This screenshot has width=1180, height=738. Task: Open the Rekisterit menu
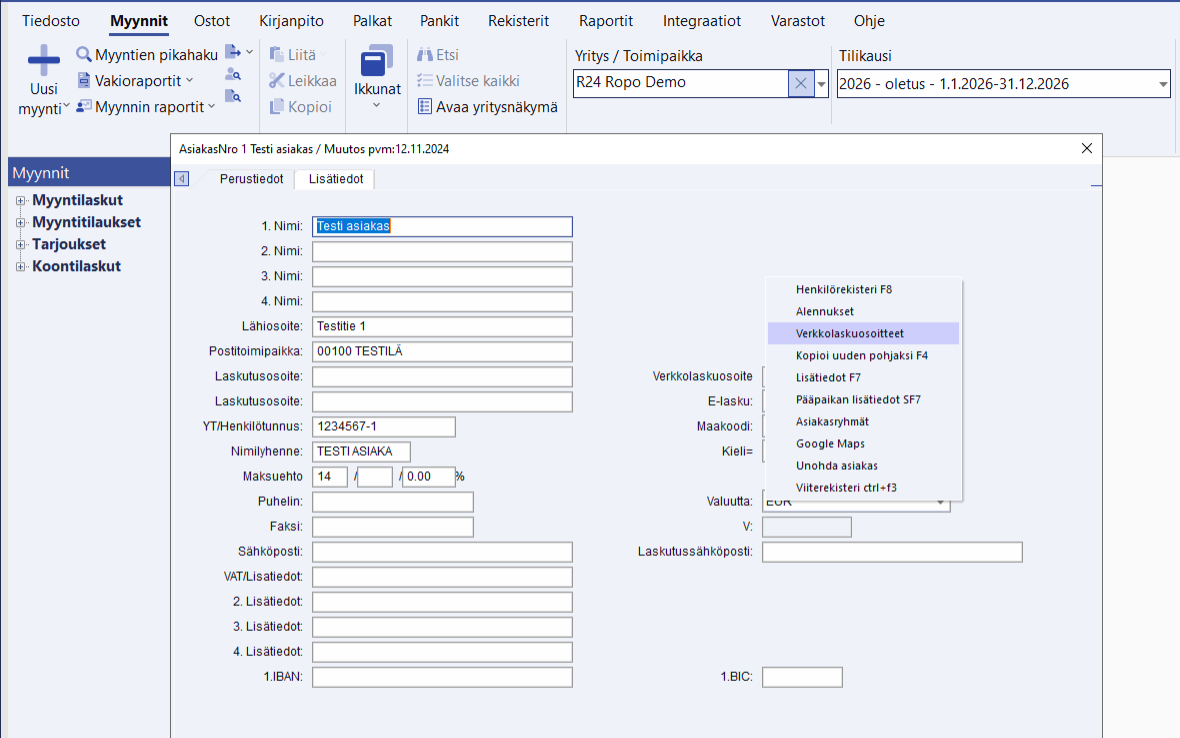click(519, 21)
